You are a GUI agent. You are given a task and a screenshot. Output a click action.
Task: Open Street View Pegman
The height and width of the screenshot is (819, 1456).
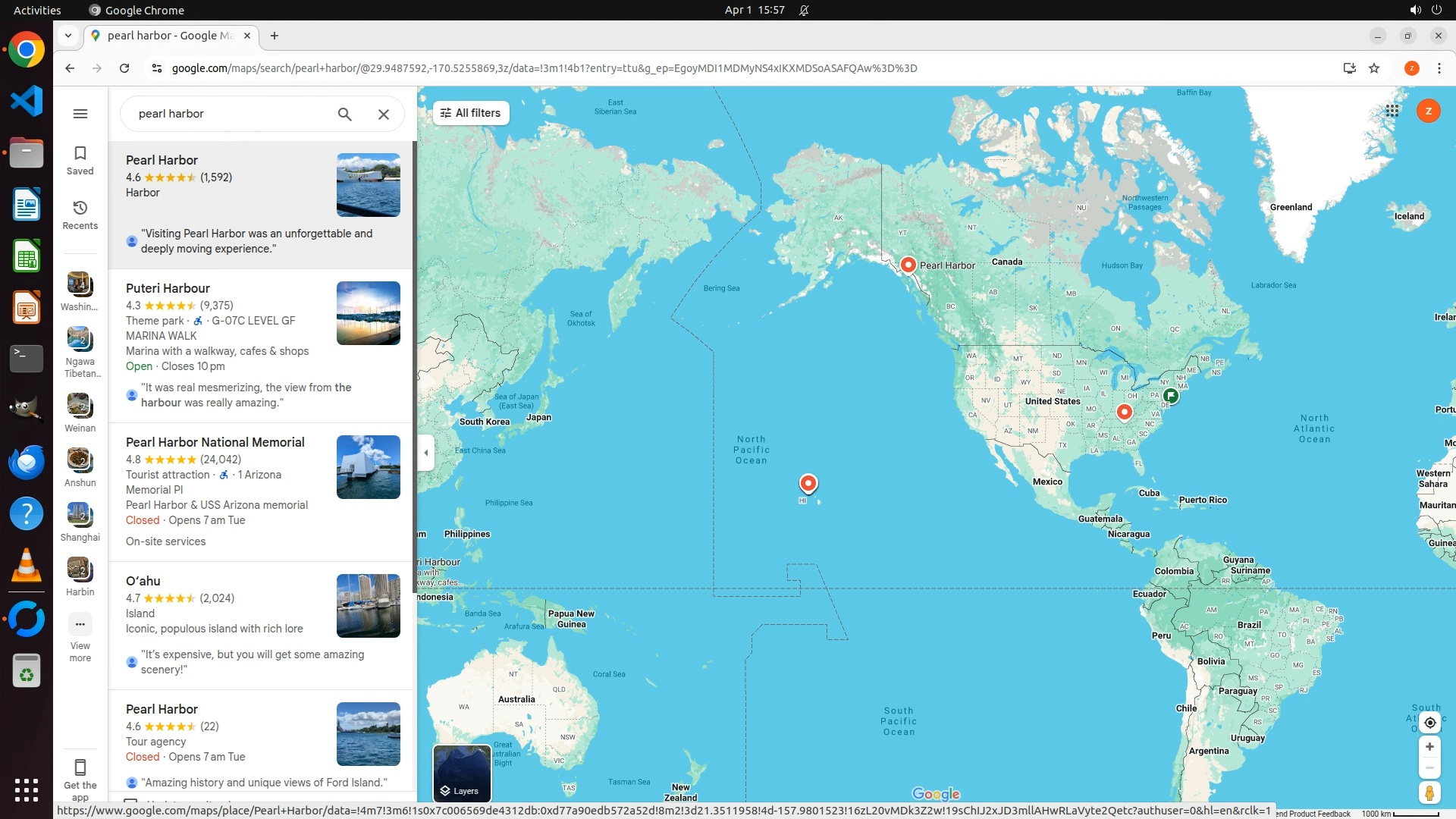tap(1429, 792)
